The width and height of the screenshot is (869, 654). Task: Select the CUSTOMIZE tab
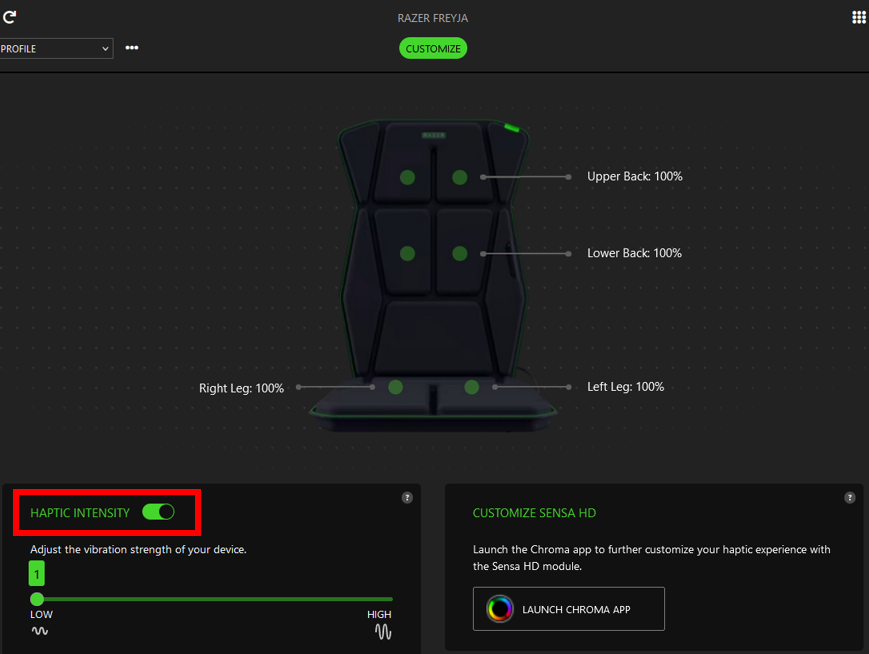(x=432, y=47)
